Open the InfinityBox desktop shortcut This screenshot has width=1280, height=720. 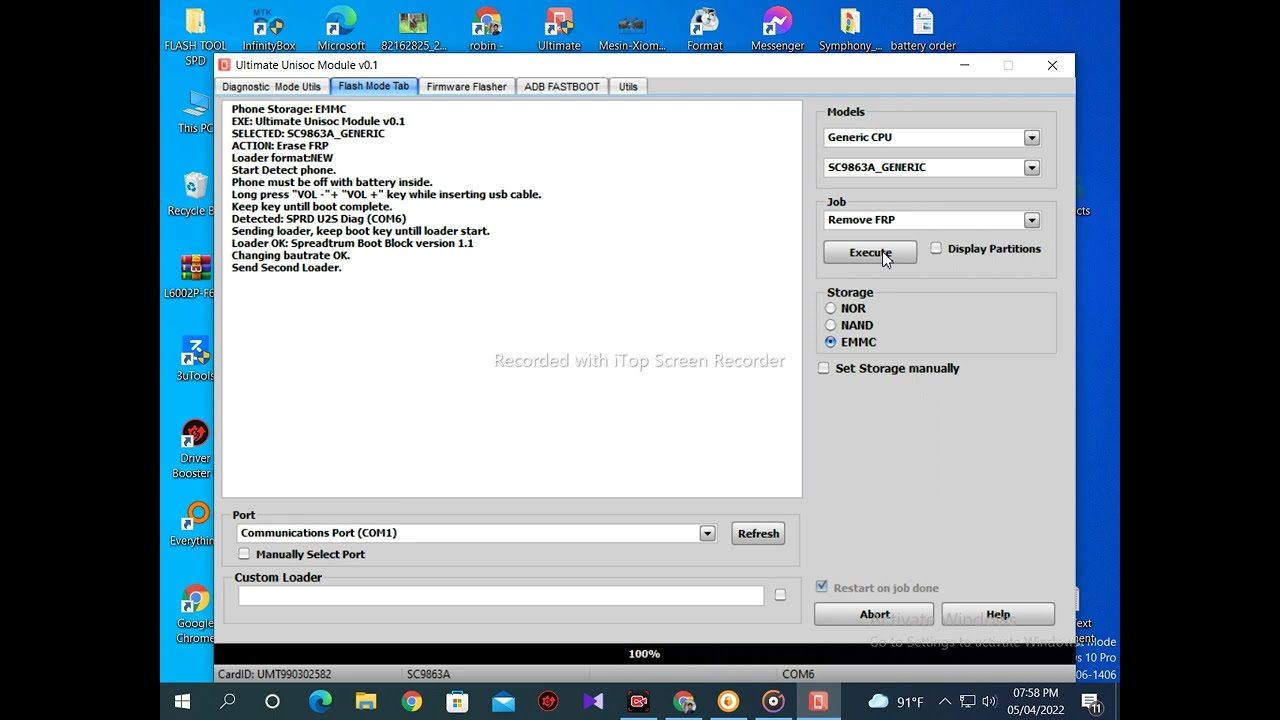pyautogui.click(x=268, y=30)
